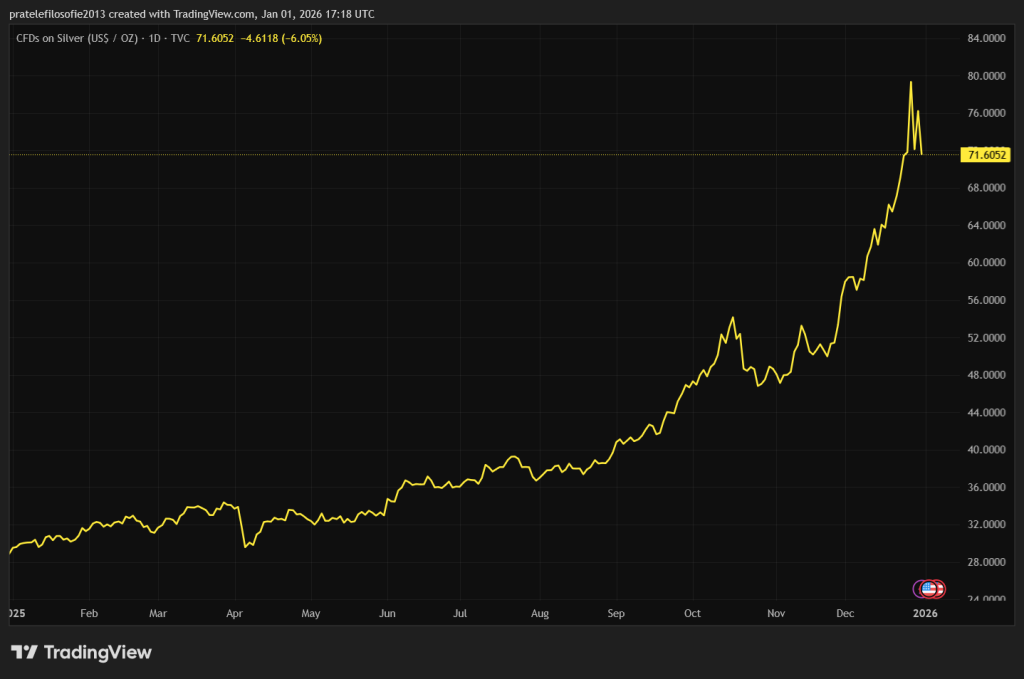Click the Jul label on time axis
The height and width of the screenshot is (679, 1024).
coord(460,612)
